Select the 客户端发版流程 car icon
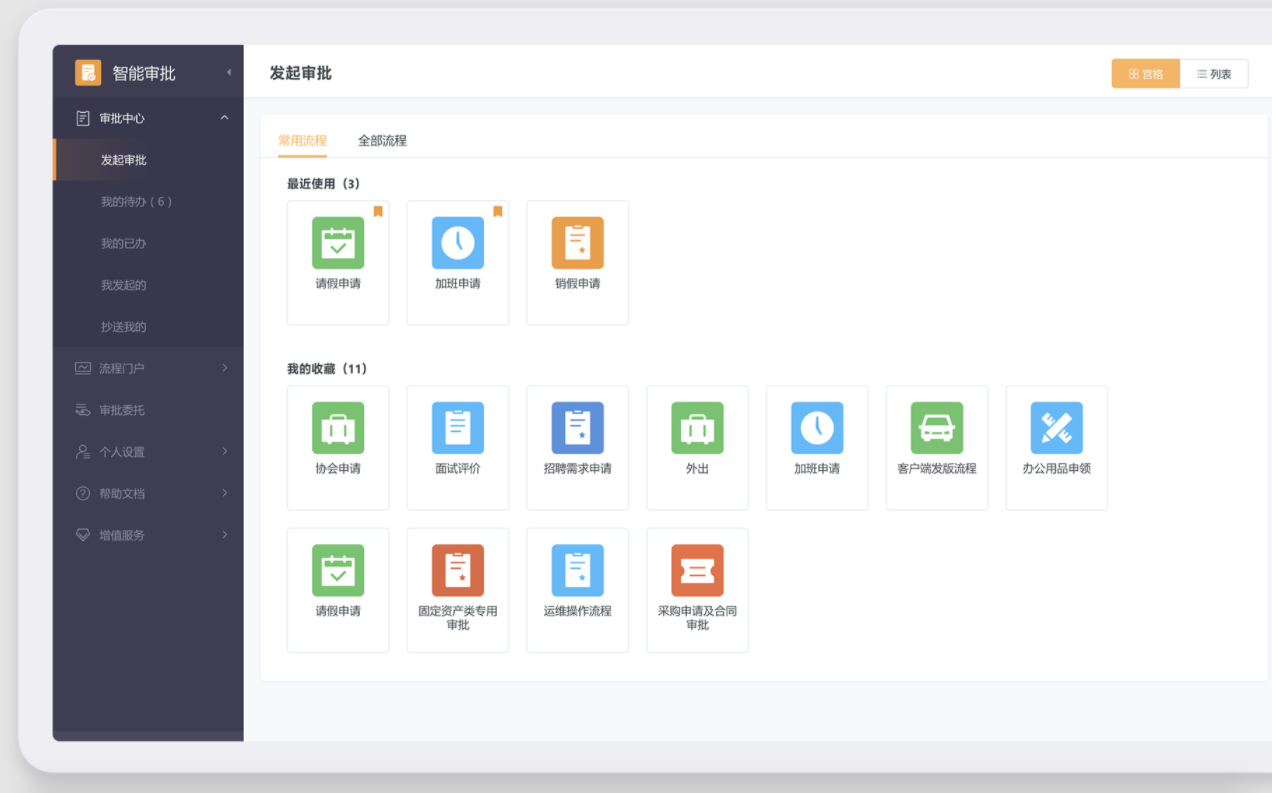The height and width of the screenshot is (793, 1272). coord(937,427)
